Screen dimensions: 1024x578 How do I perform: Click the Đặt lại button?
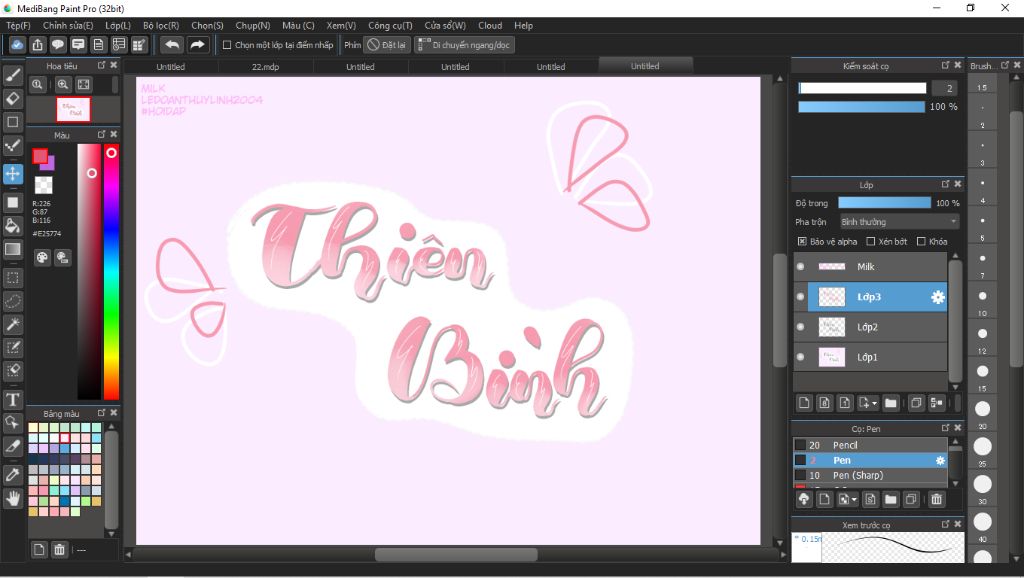(387, 45)
